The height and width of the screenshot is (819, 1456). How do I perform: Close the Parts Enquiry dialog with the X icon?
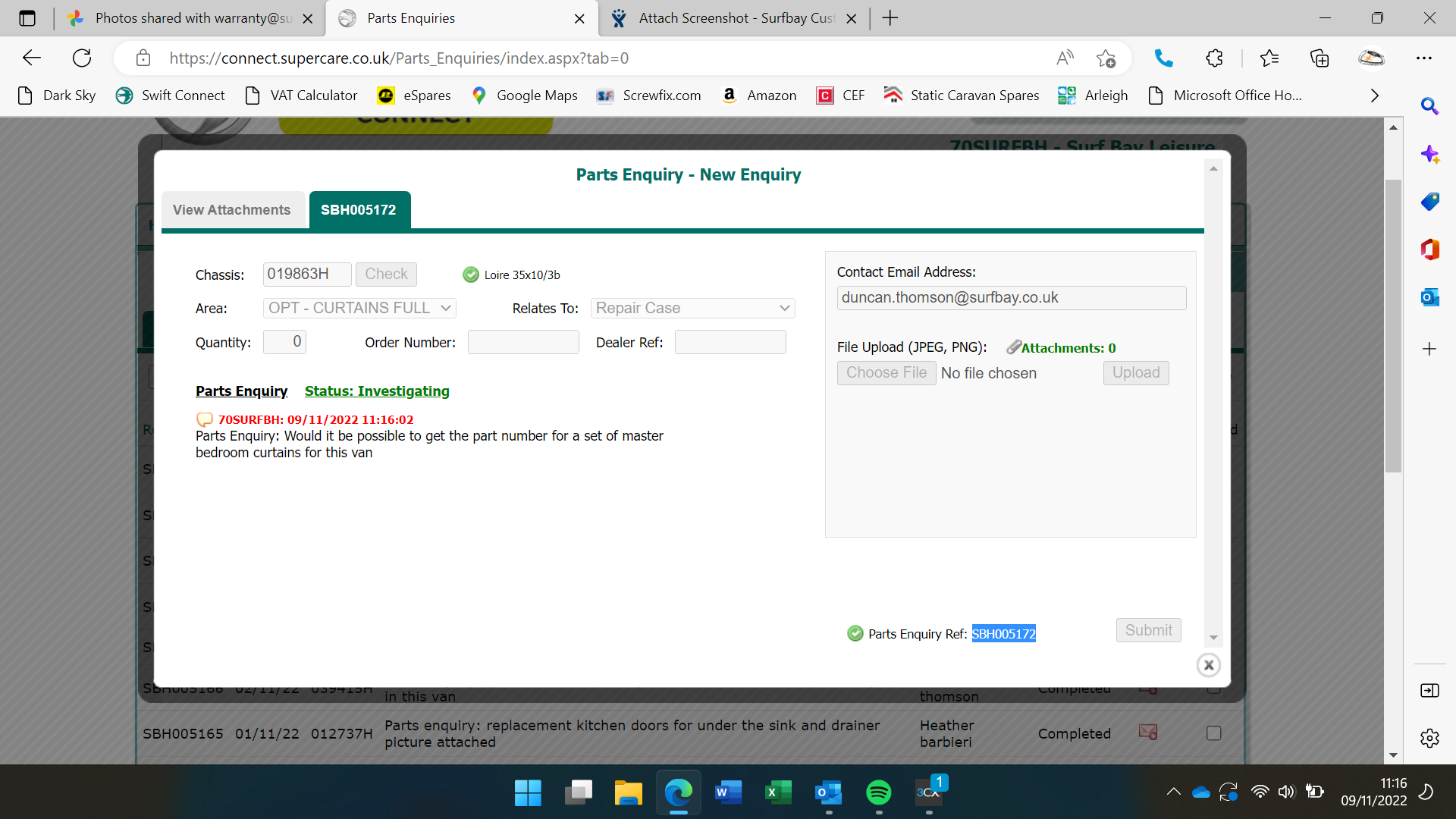point(1208,665)
